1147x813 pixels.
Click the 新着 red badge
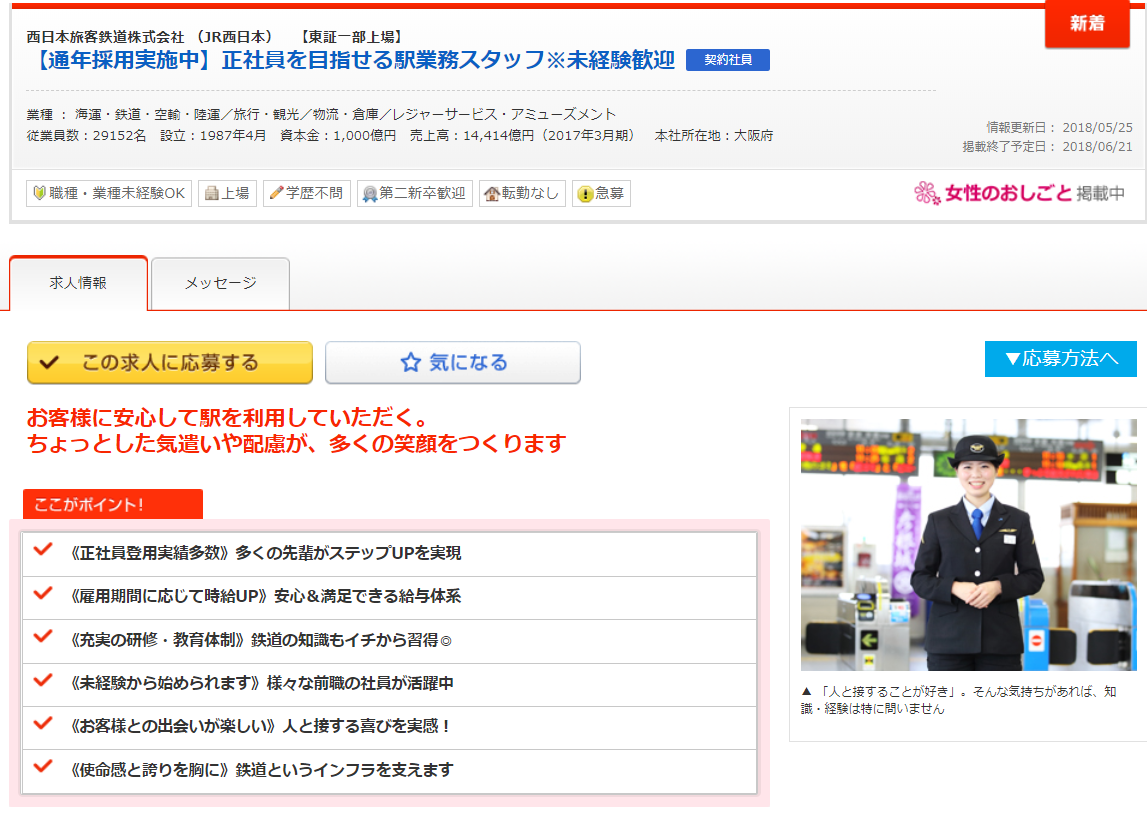1087,24
